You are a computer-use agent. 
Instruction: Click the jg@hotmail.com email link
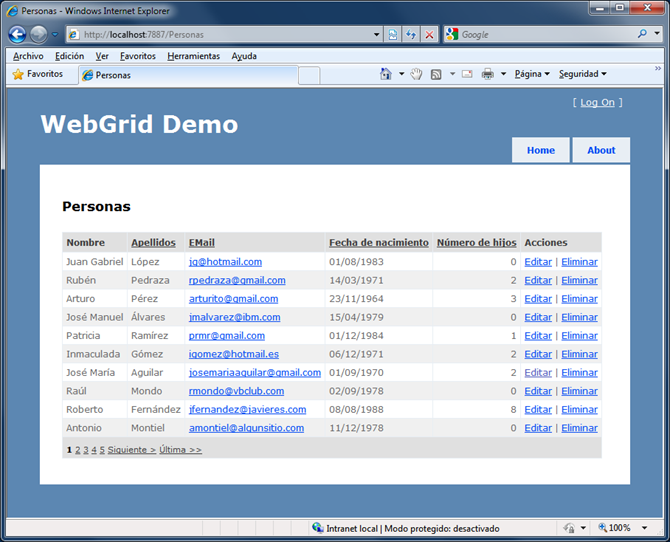(x=225, y=262)
